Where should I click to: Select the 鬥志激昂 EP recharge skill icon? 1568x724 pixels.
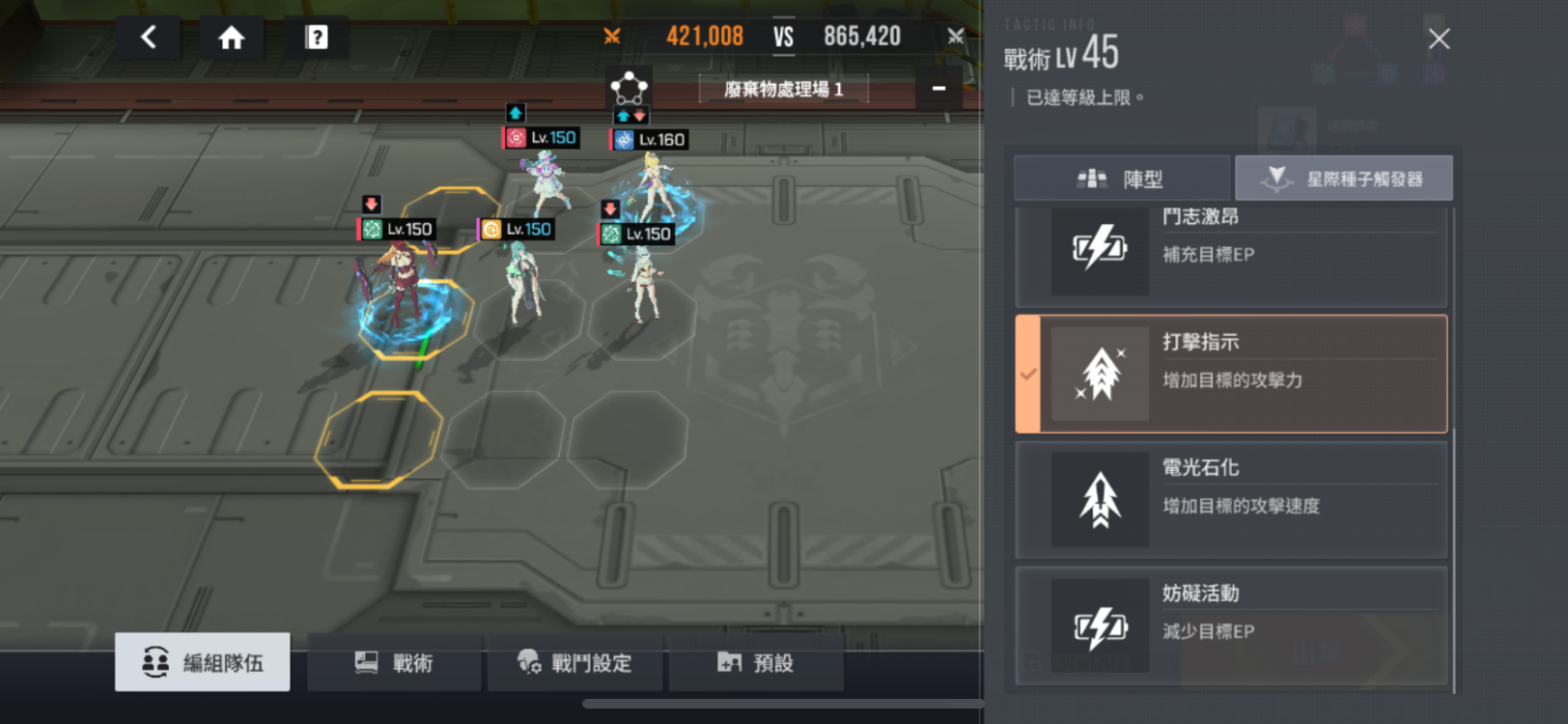click(1100, 250)
